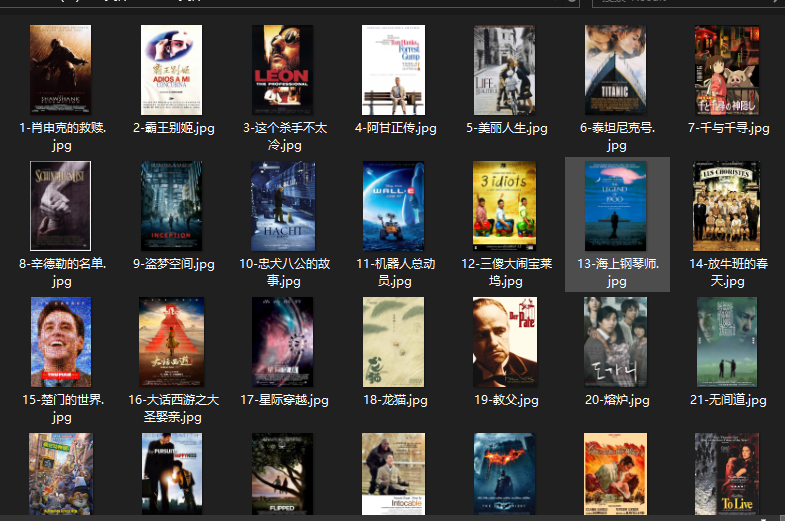Select the Hachi poster thumbnail
785x521 pixels.
point(283,206)
